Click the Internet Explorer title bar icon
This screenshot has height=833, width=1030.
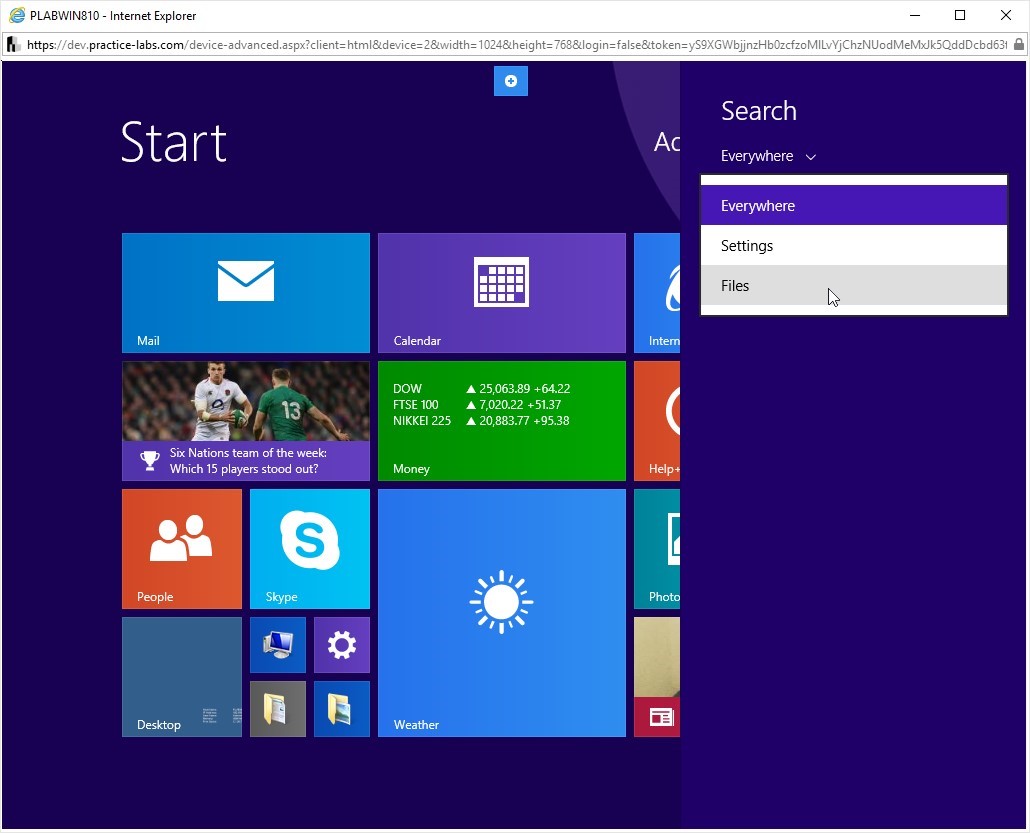pos(17,15)
